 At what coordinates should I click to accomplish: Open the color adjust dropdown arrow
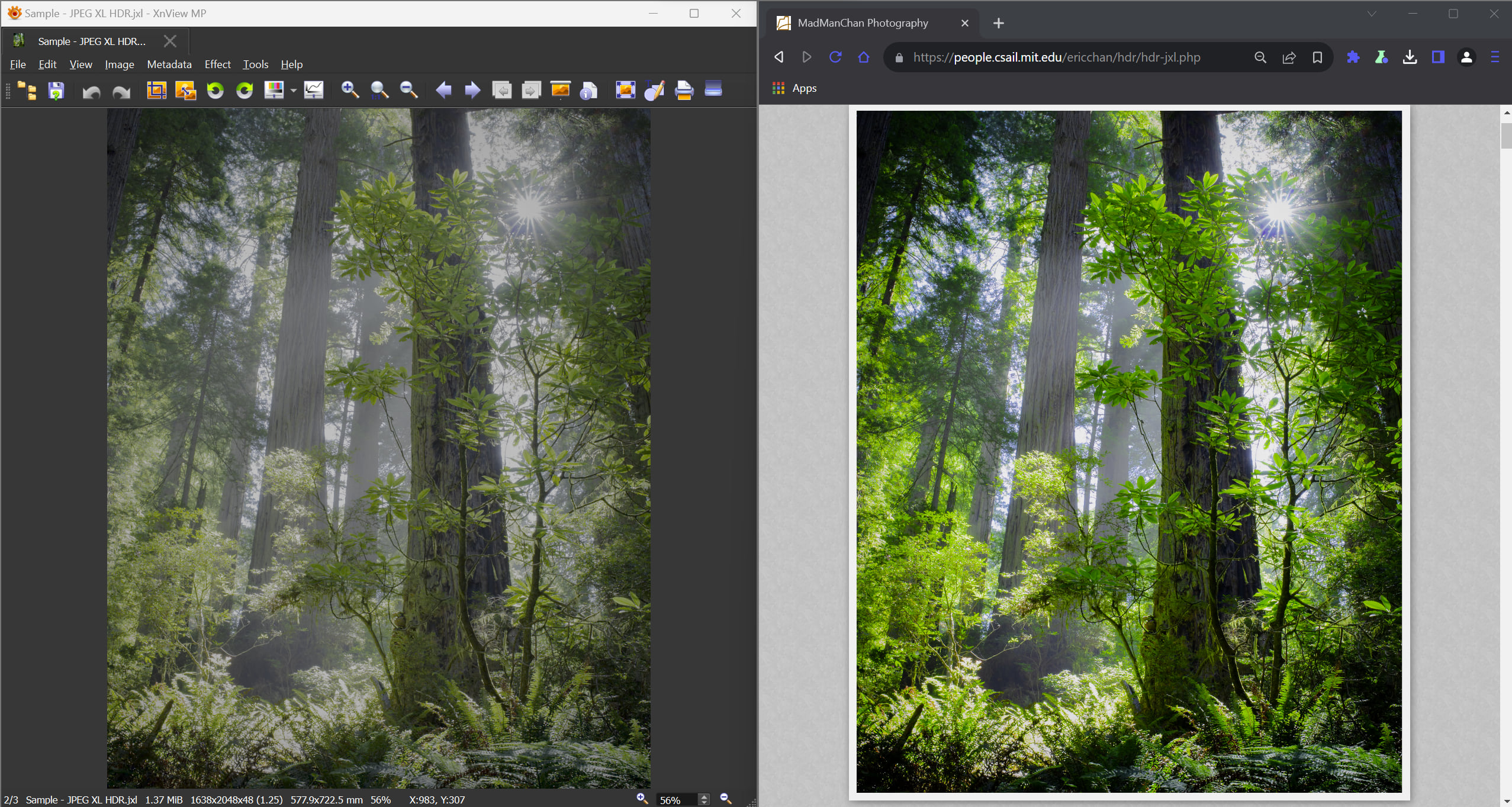[294, 91]
